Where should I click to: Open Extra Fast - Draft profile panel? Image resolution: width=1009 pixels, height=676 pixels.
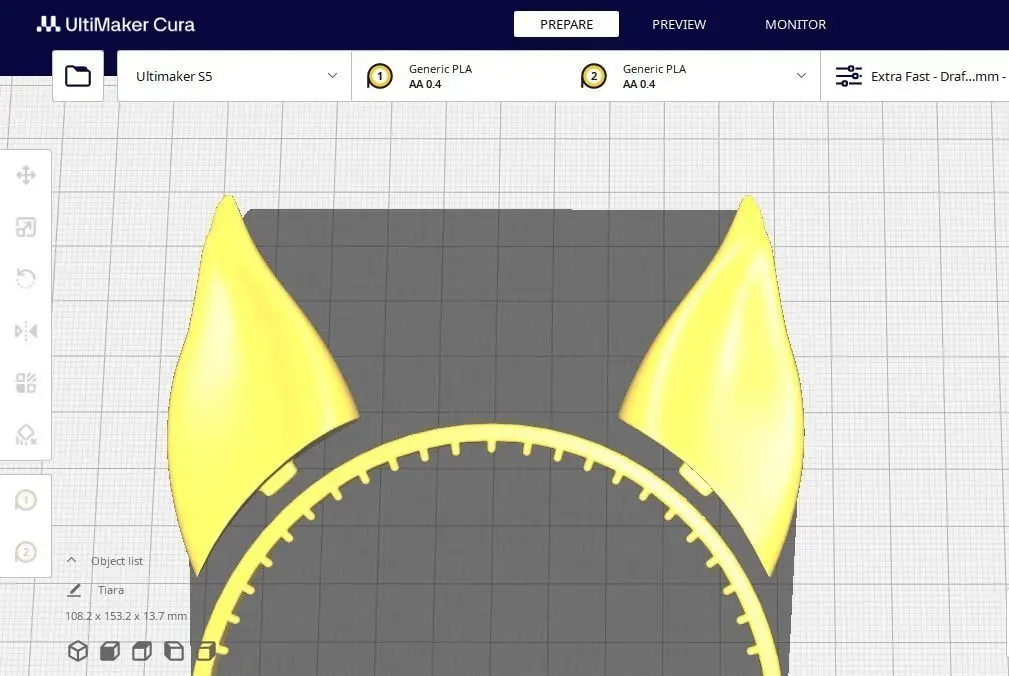915,76
